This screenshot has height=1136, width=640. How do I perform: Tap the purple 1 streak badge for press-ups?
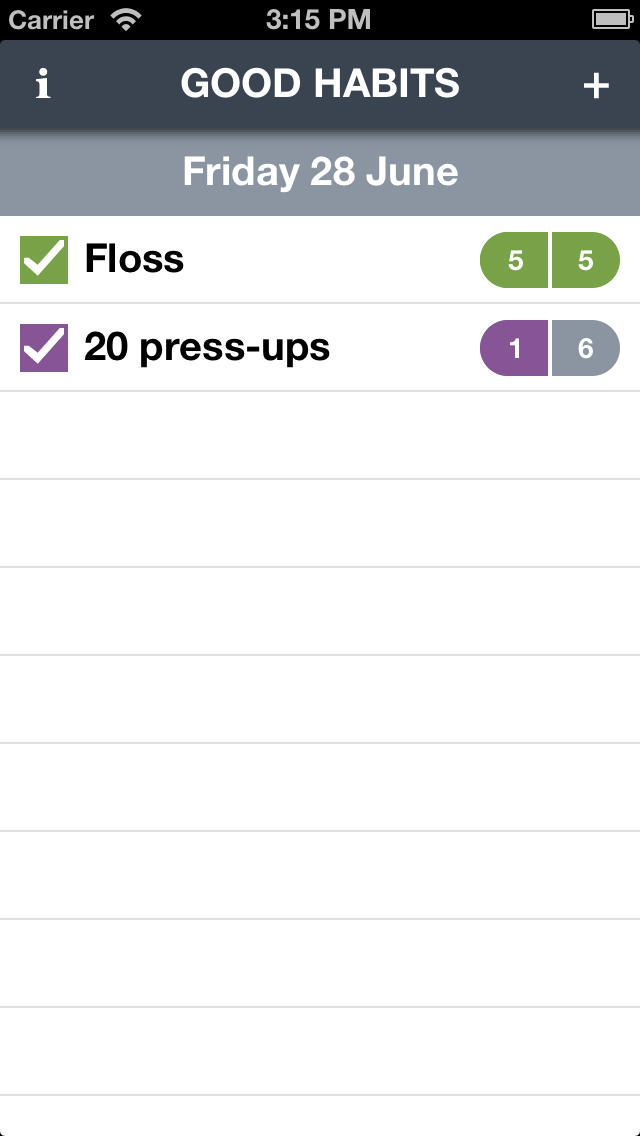pos(514,348)
